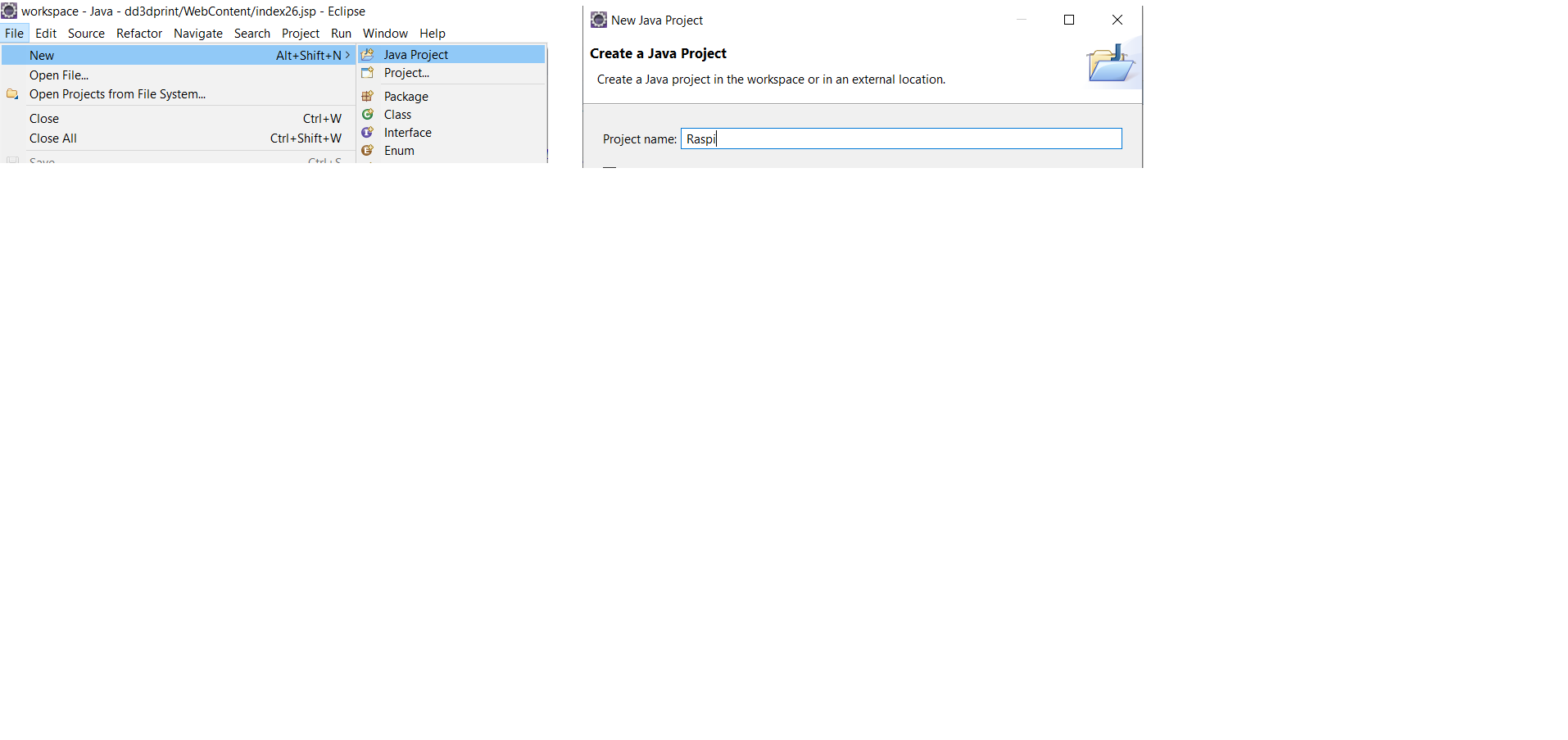Open the Navigate menu

tap(197, 34)
